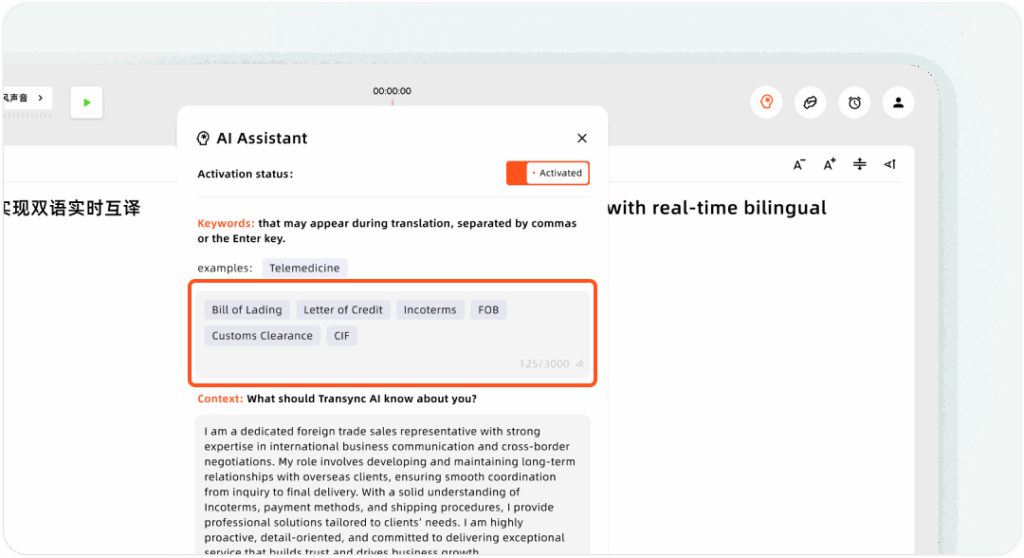Click the 00:00:00 timeline marker

[x=392, y=92]
